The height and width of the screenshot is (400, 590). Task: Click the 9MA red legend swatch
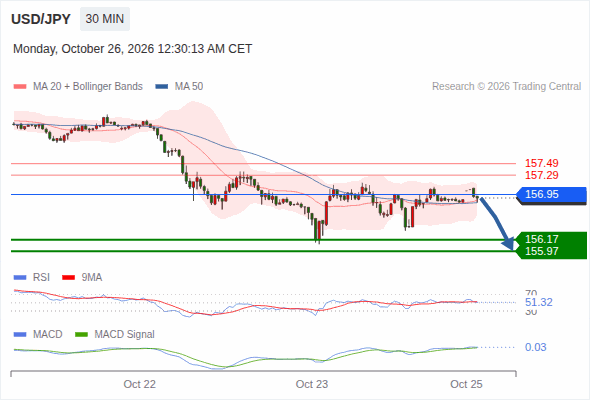68,278
